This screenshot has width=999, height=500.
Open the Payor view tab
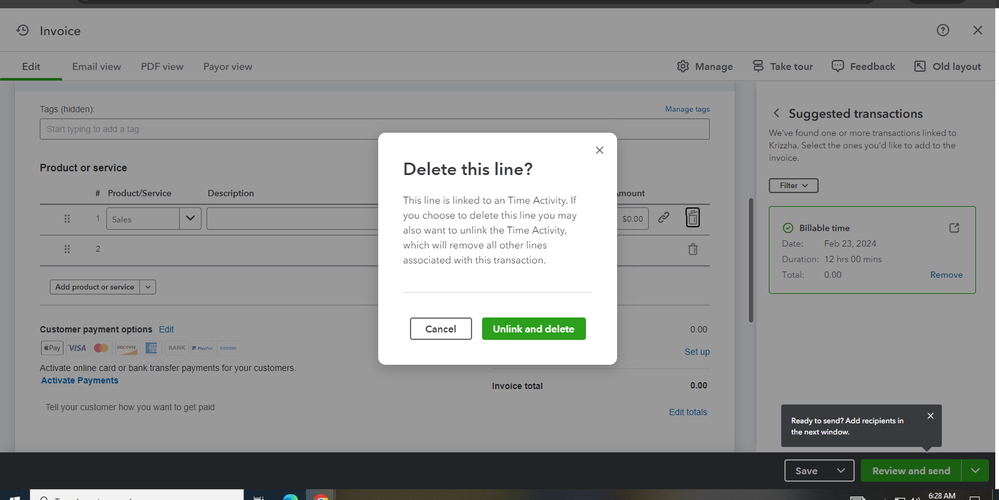coord(227,66)
